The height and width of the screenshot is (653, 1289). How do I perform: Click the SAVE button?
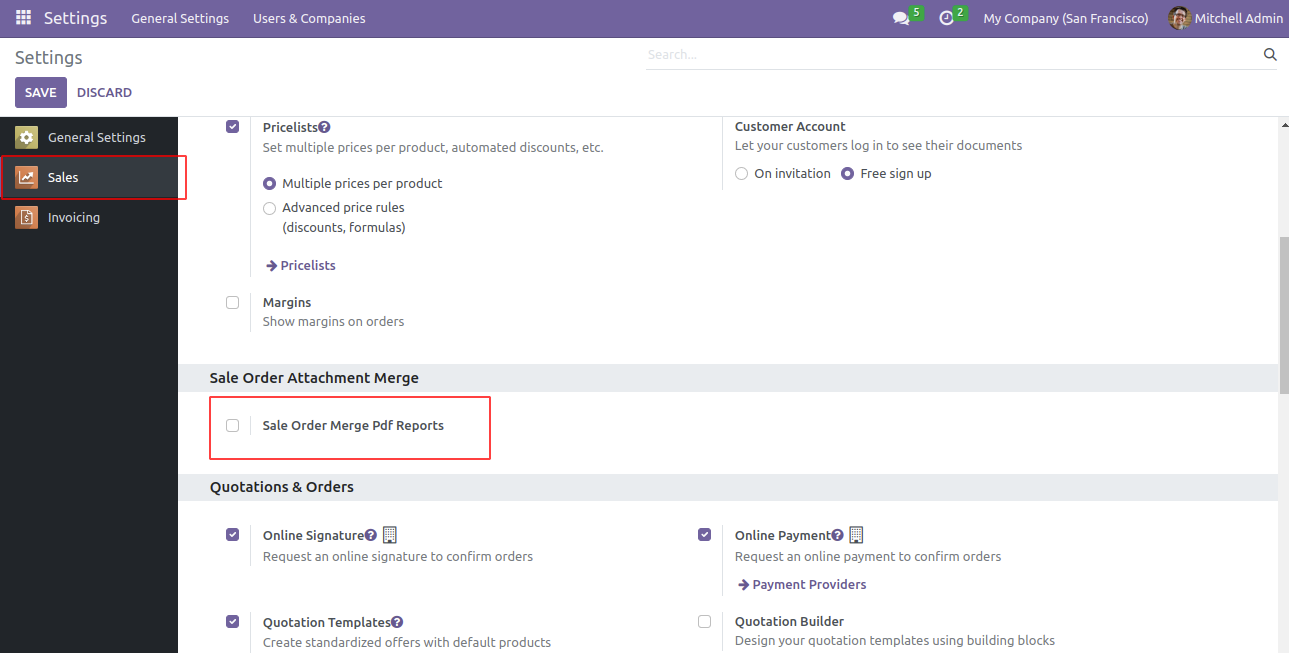point(41,92)
